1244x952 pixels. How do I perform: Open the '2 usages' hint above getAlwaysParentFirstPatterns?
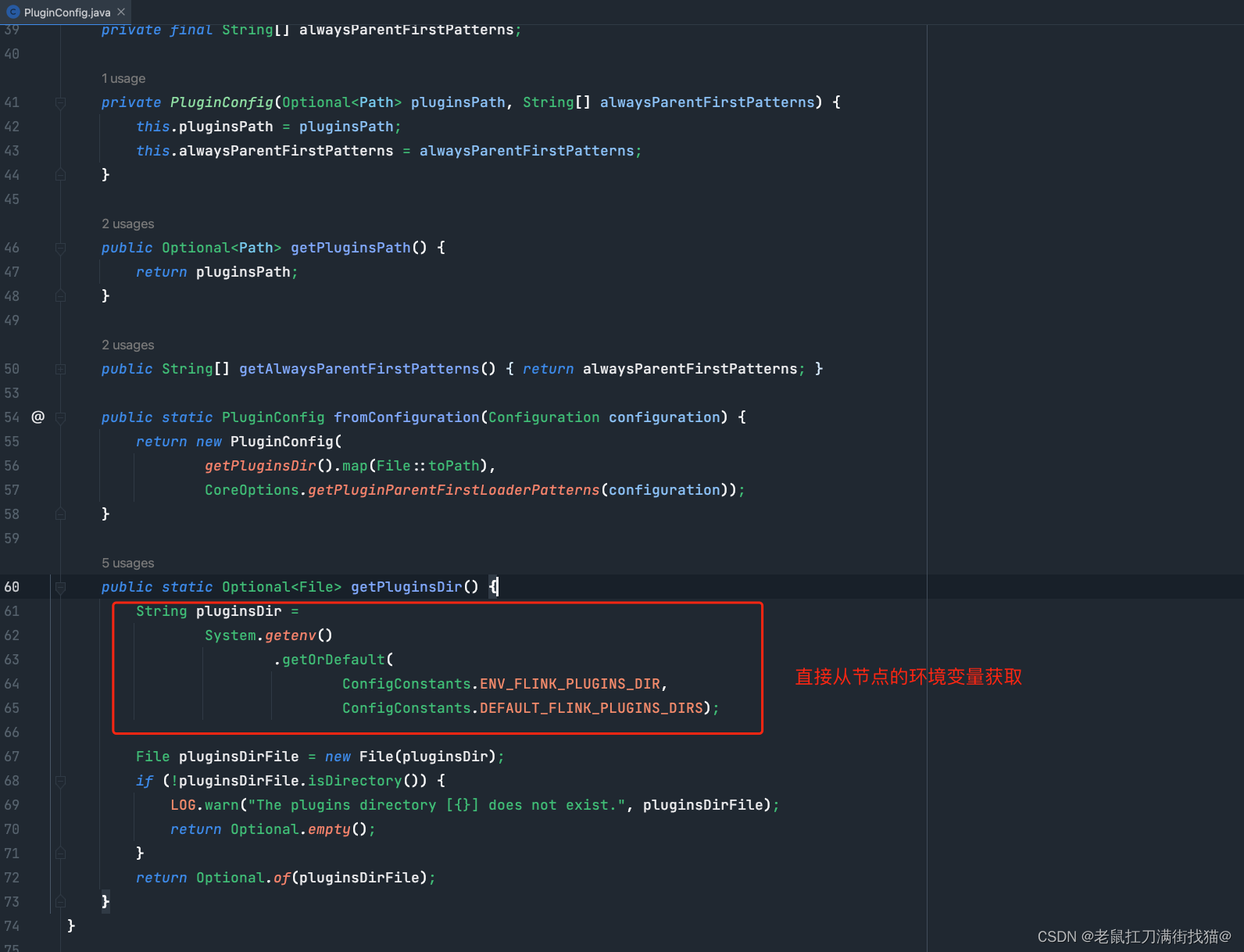[x=128, y=345]
